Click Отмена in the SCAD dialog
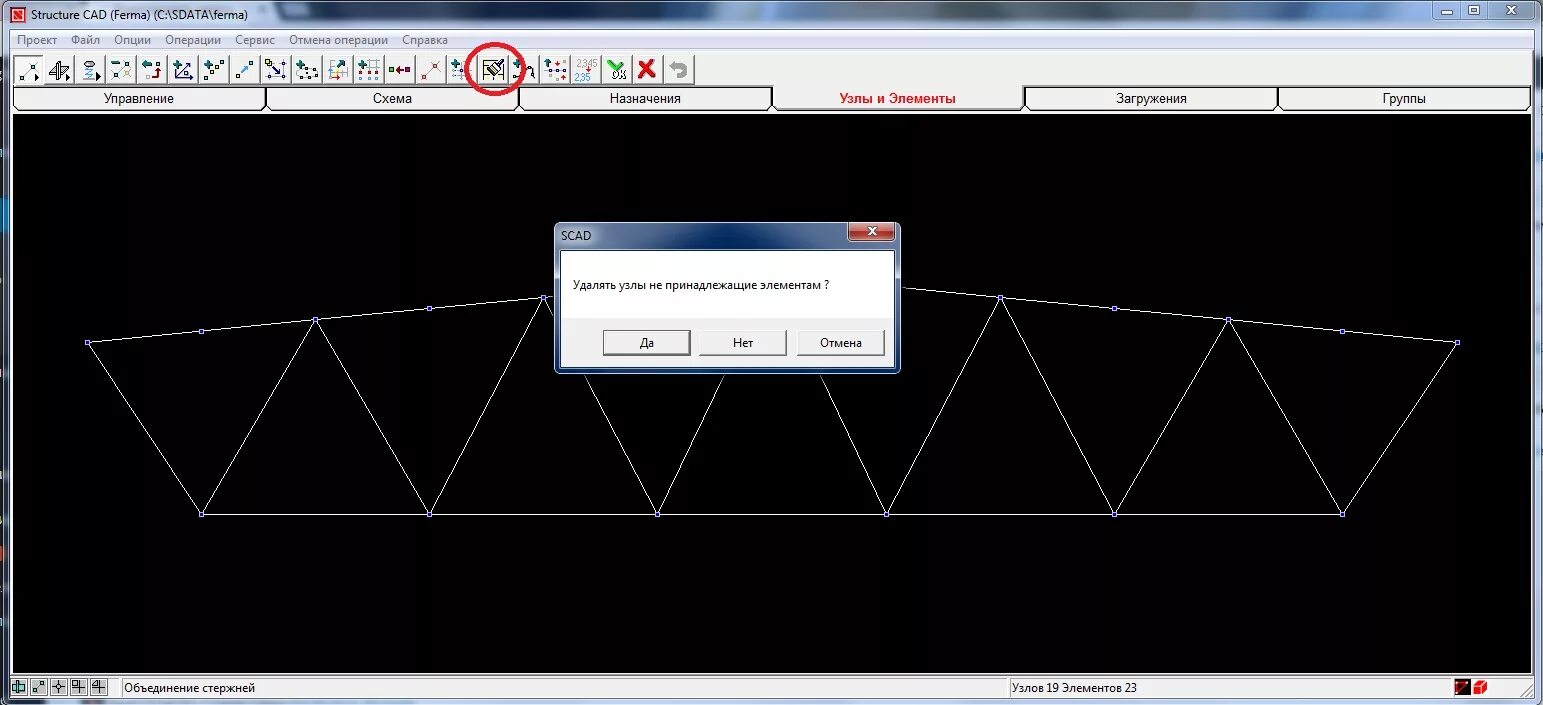The height and width of the screenshot is (705, 1543). point(841,342)
